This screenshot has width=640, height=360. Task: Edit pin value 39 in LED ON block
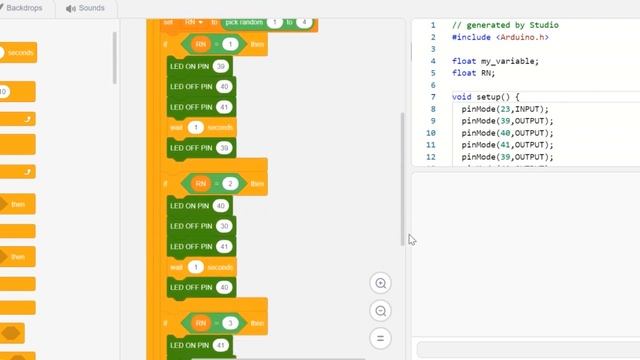(x=220, y=66)
